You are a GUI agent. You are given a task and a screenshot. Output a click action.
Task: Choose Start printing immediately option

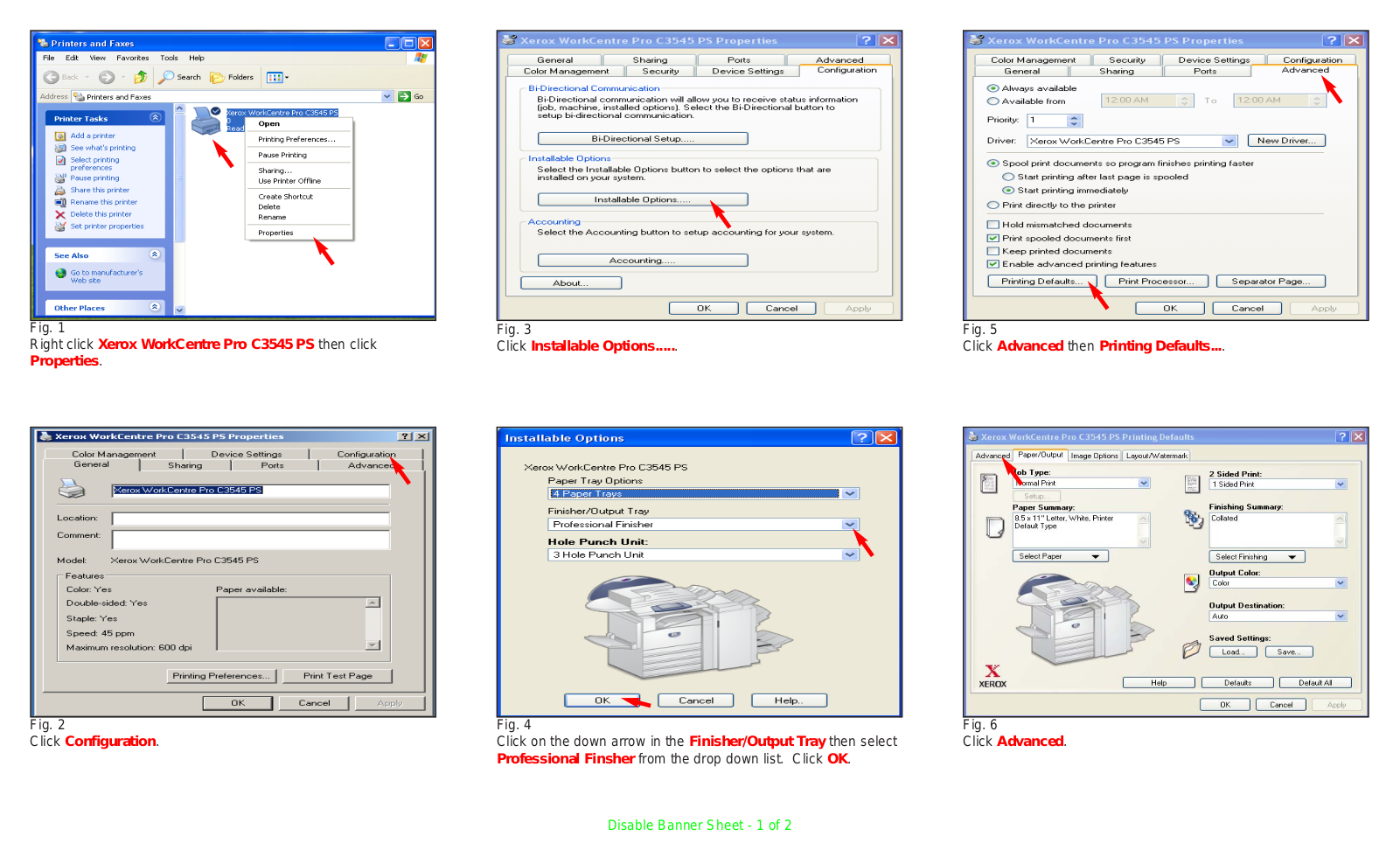(x=1007, y=190)
